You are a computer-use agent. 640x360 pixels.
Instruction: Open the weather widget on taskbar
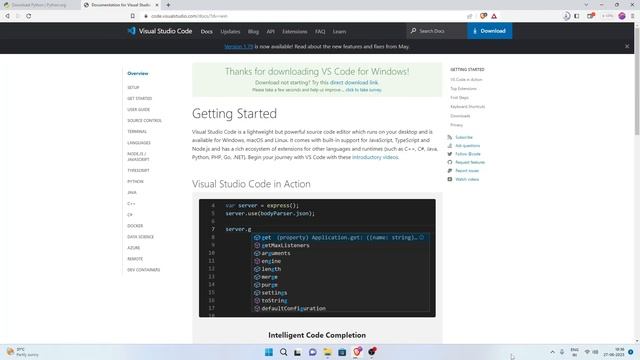click(22, 352)
